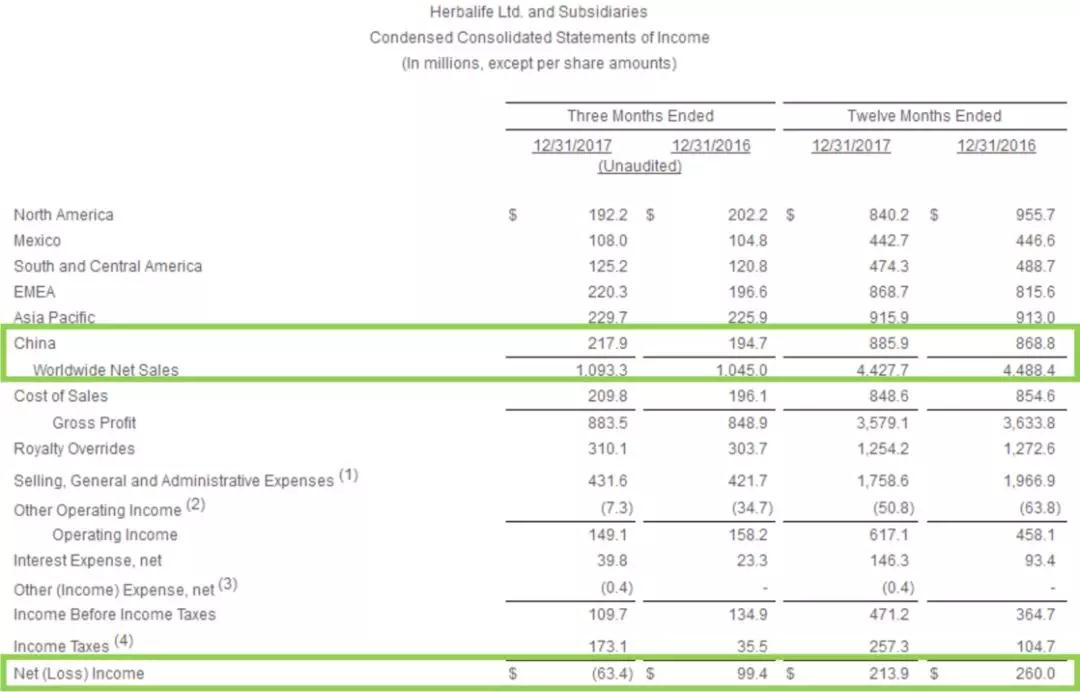Select China value 194.7

click(747, 344)
